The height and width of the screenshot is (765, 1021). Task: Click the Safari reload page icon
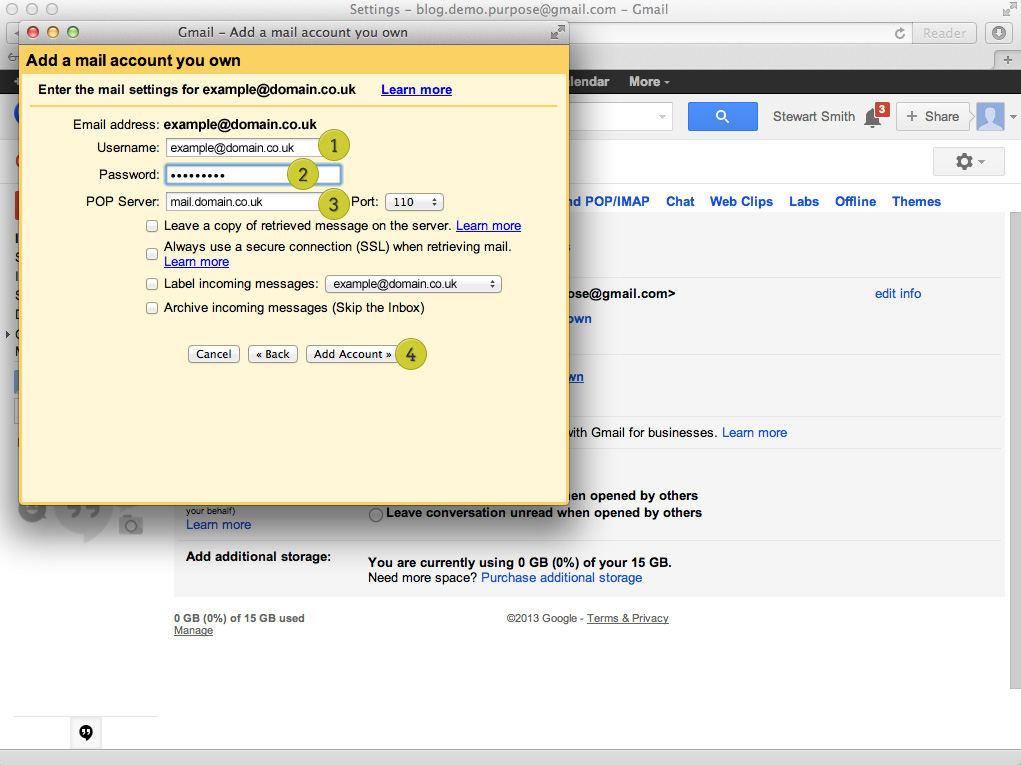coord(900,33)
